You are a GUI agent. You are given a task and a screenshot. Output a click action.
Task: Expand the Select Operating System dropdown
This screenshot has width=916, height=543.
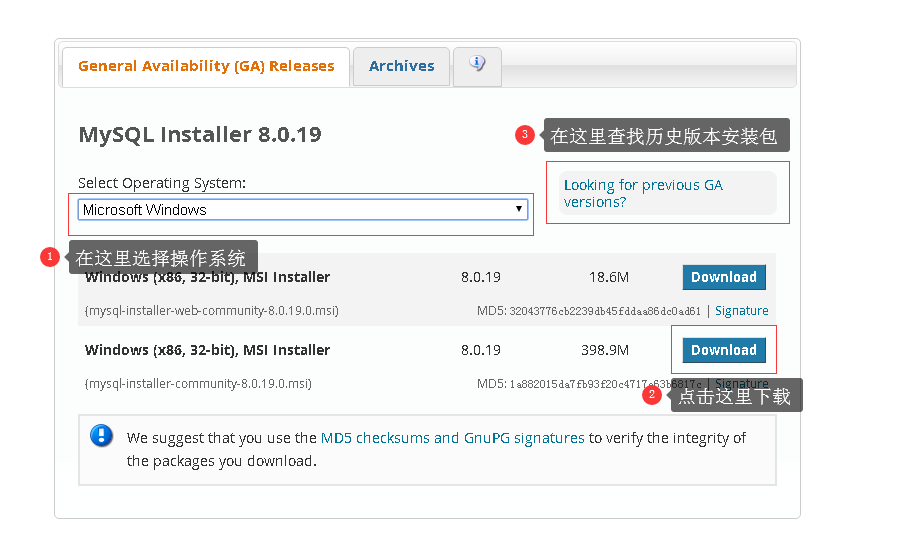(x=303, y=210)
